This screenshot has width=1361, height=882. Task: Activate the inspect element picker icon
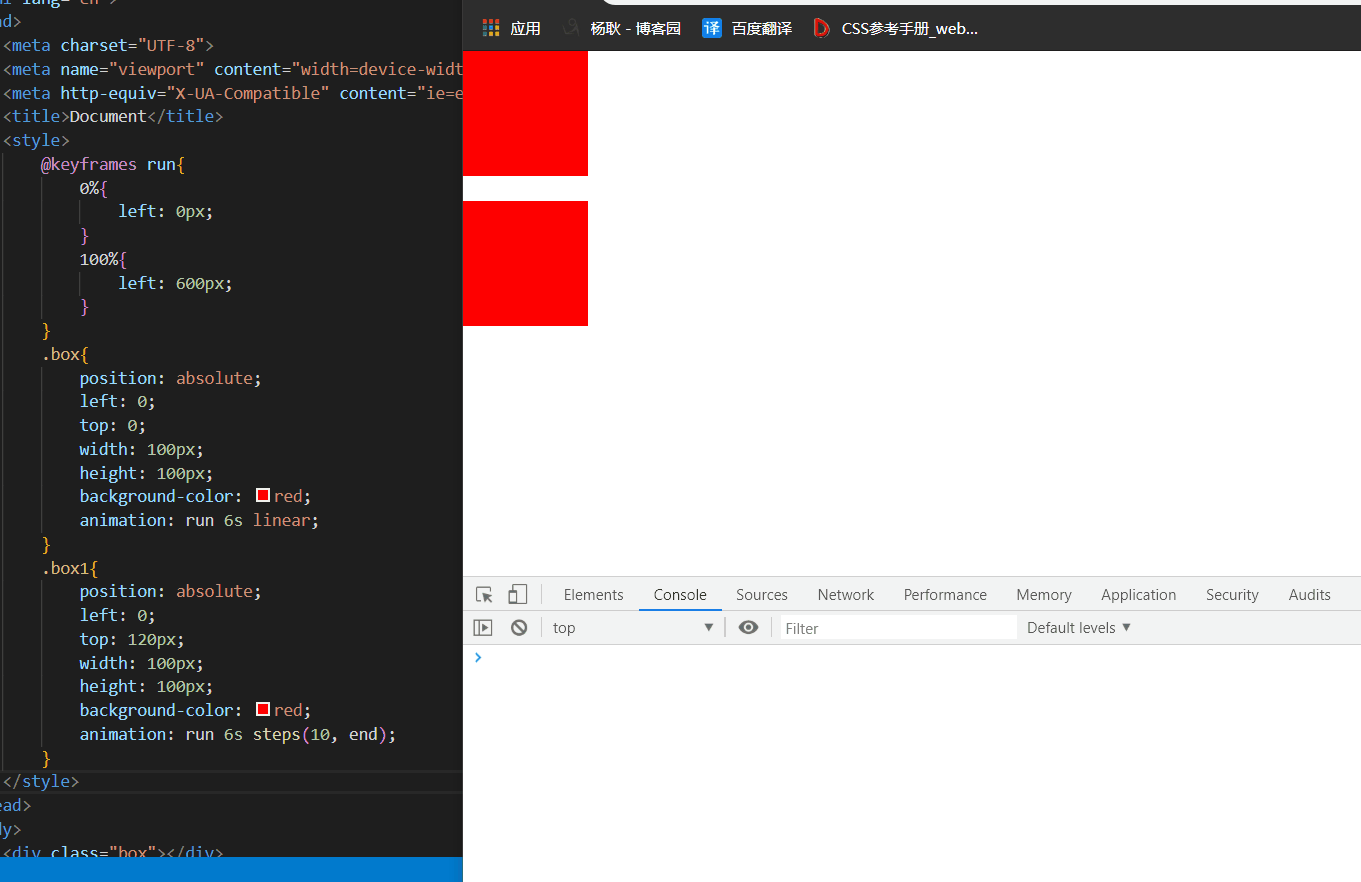(x=485, y=595)
